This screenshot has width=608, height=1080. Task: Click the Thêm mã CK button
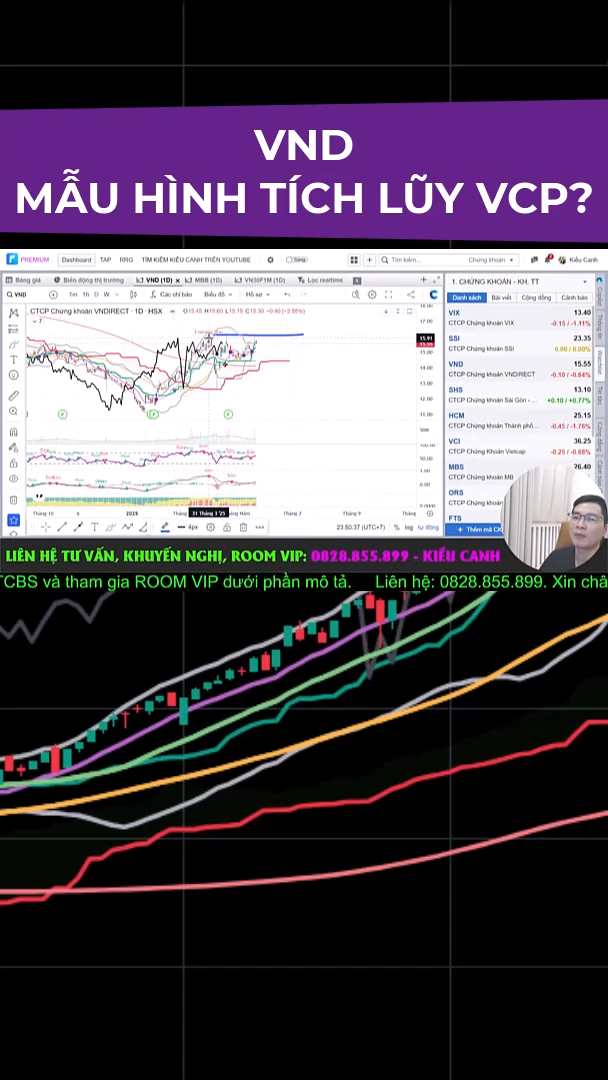476,530
